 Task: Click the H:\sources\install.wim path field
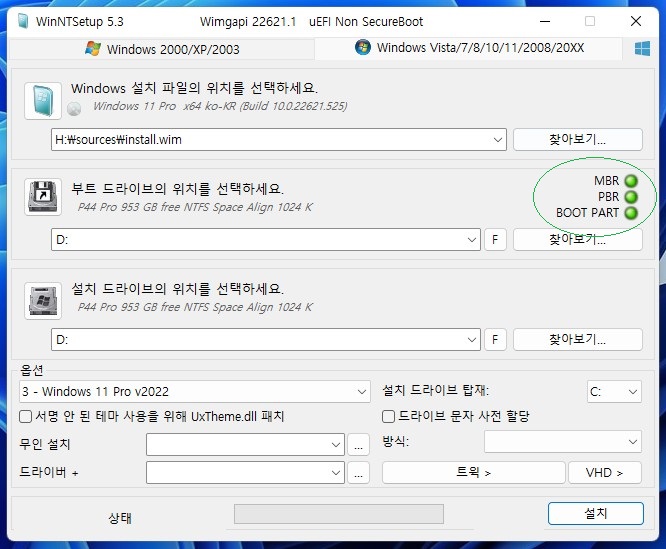click(x=279, y=140)
